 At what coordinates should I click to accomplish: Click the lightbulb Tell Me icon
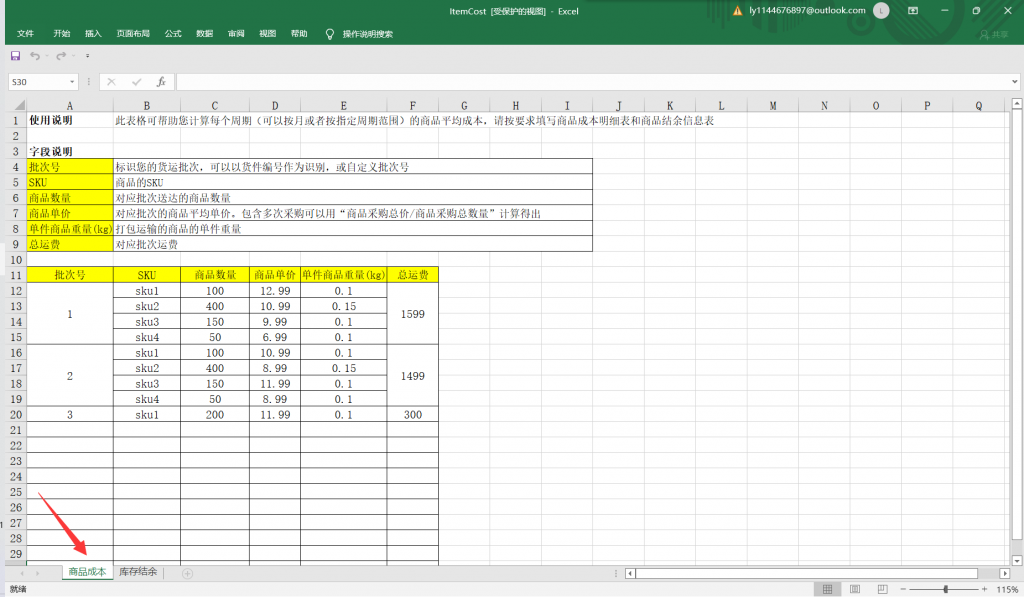pyautogui.click(x=330, y=34)
